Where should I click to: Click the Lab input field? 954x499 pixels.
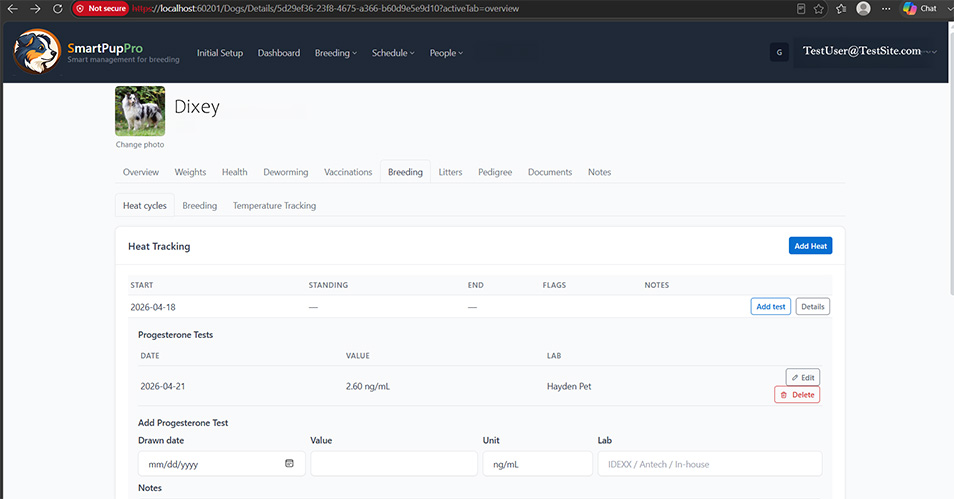click(x=710, y=464)
